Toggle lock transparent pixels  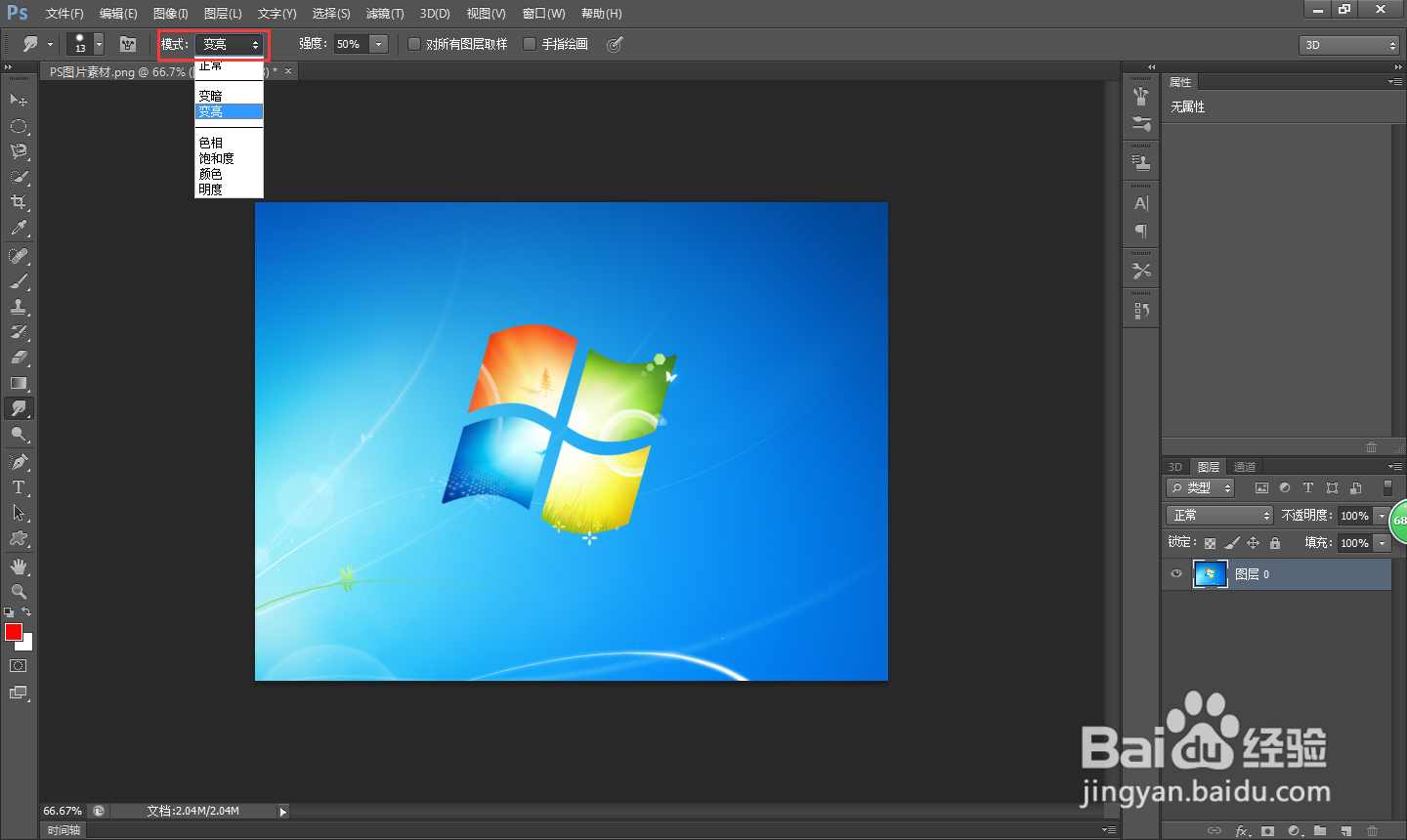click(x=1210, y=543)
